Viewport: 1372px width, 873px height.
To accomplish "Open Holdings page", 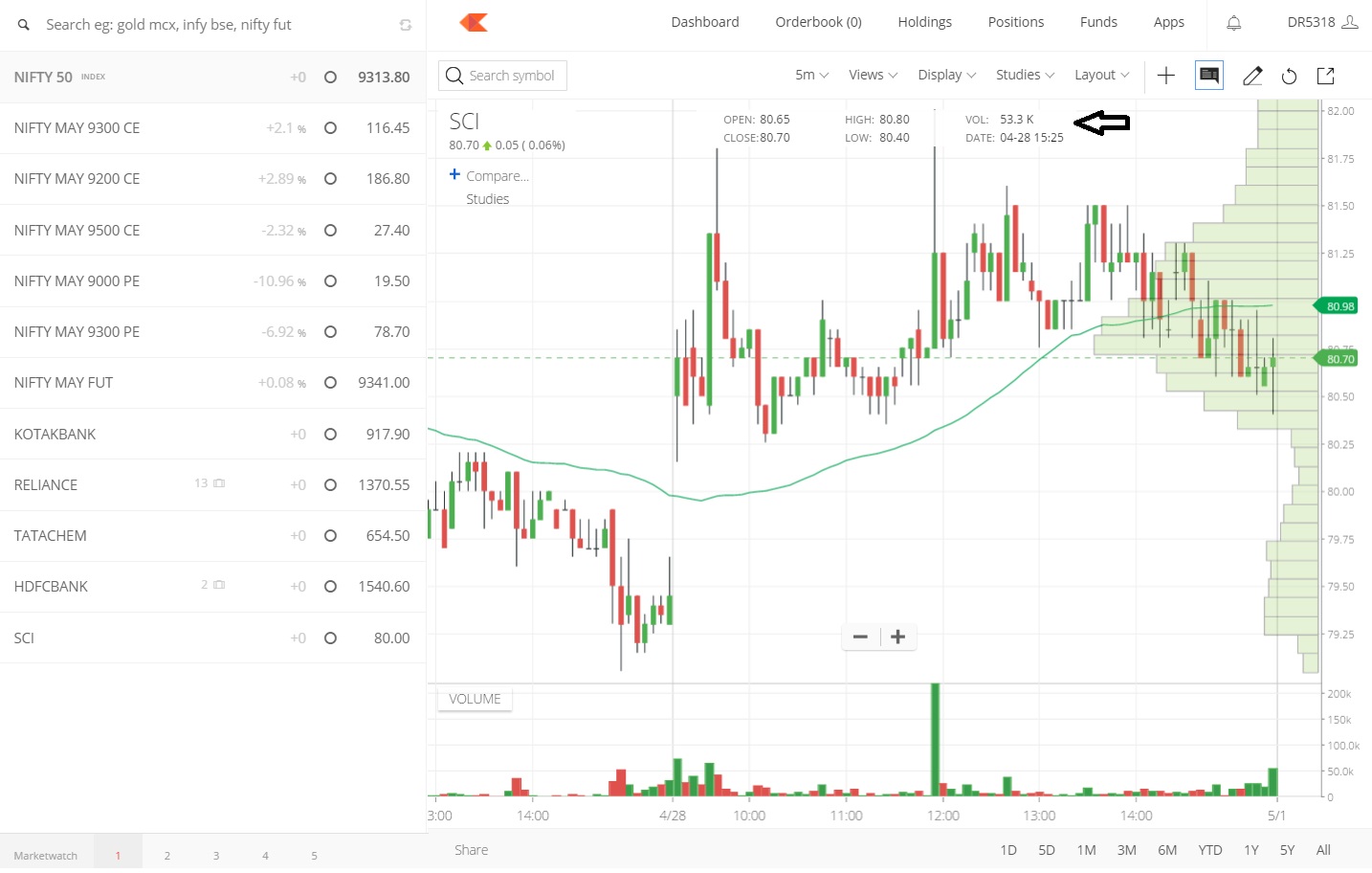I will coord(924,22).
